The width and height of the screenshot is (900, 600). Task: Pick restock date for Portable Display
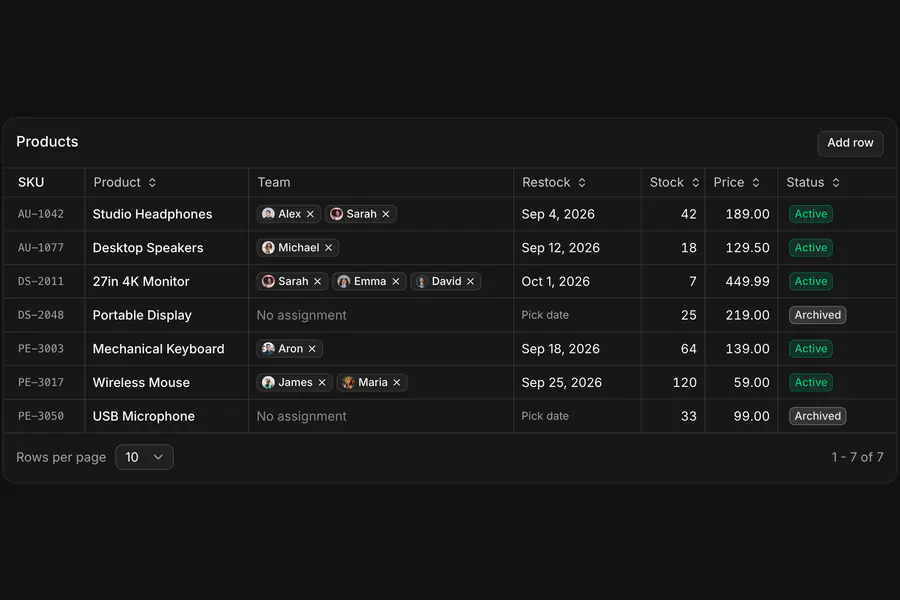(x=545, y=315)
